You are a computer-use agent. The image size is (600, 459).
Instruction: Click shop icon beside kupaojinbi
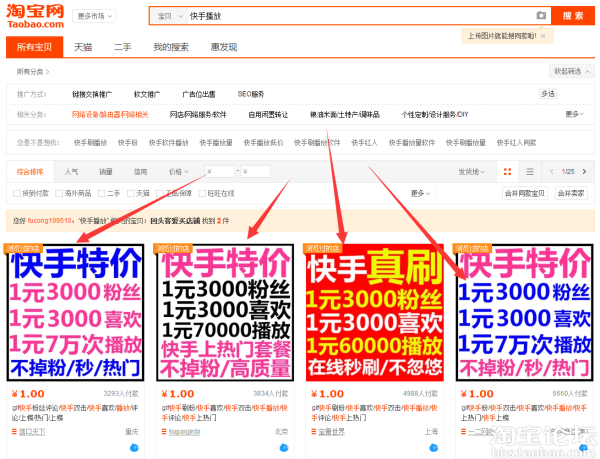click(x=164, y=431)
